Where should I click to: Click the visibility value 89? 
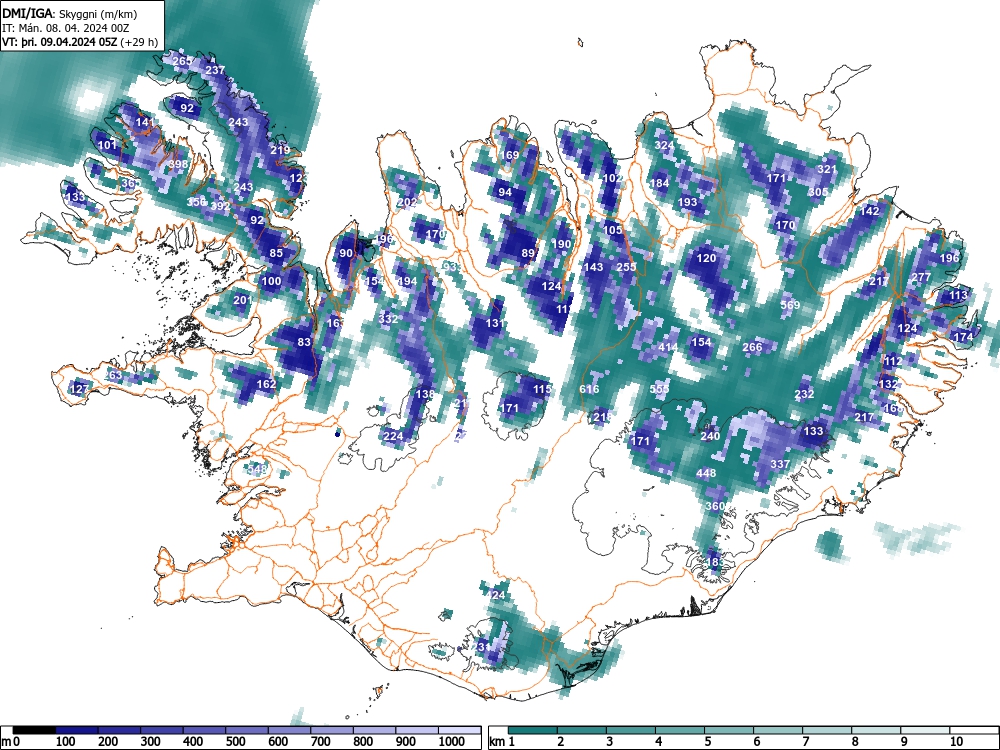528,253
